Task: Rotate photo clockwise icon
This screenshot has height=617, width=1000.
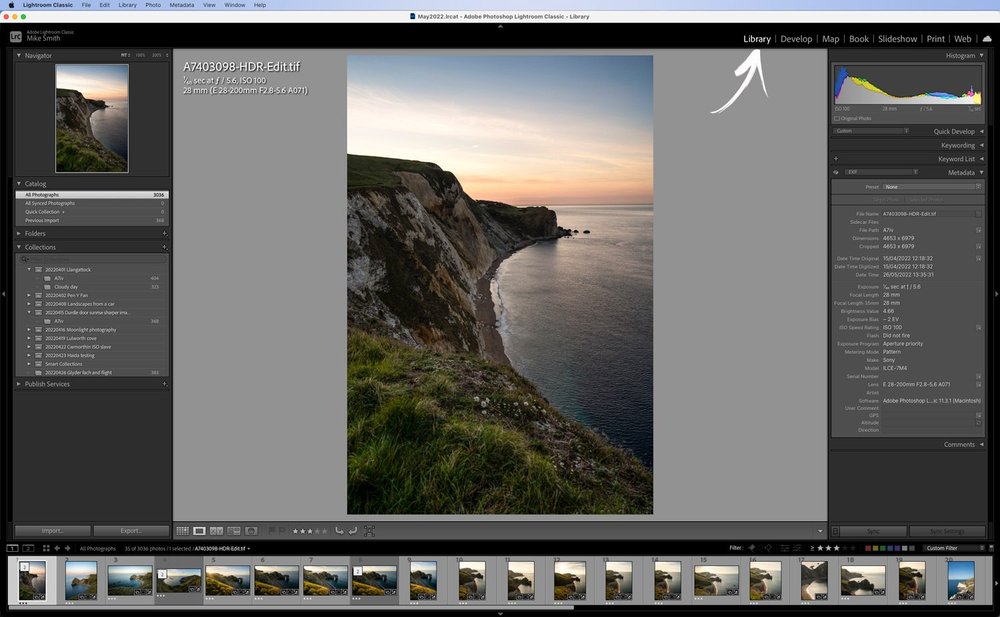Action: point(353,530)
